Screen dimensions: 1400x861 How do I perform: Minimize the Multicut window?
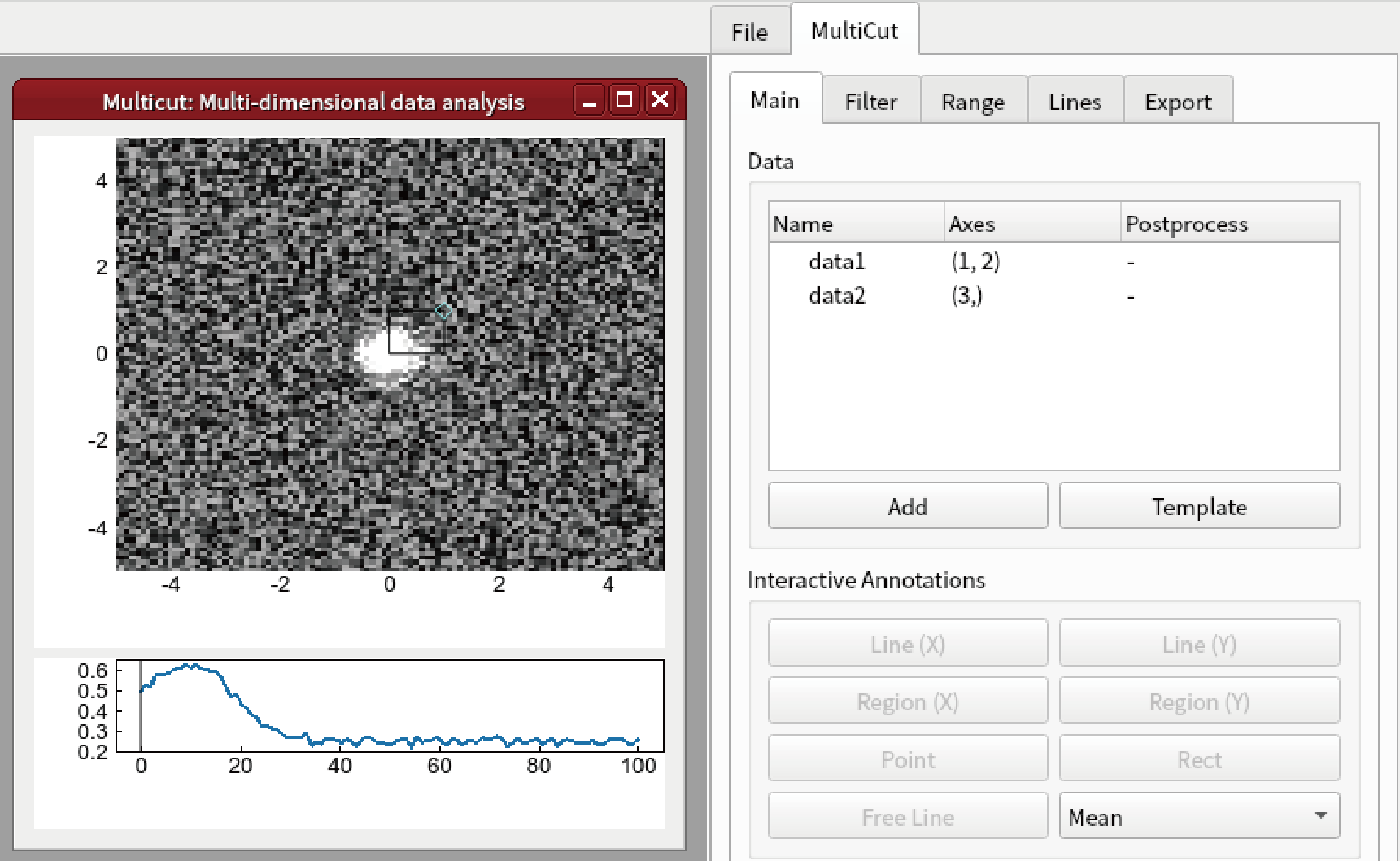tap(590, 100)
